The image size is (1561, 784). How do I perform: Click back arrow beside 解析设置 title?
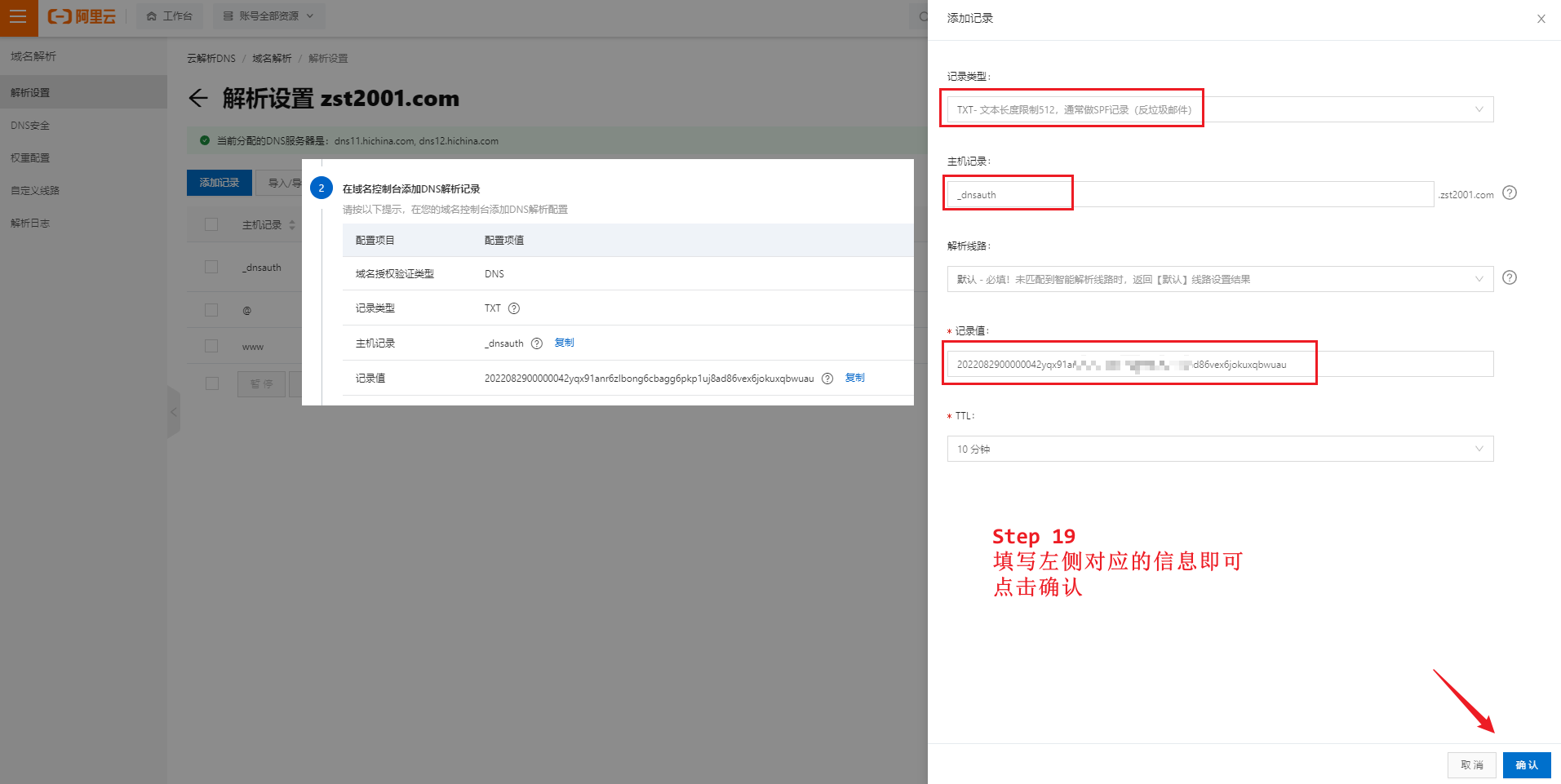pos(198,99)
